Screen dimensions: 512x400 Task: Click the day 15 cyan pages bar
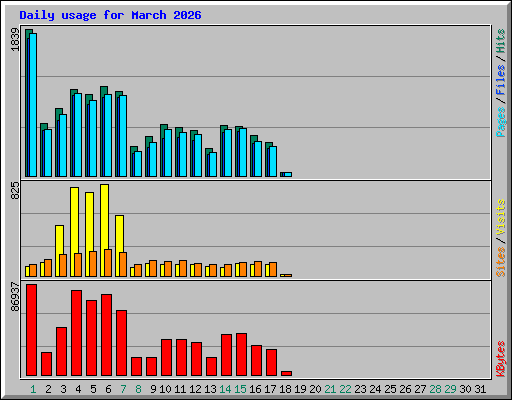click(x=243, y=152)
